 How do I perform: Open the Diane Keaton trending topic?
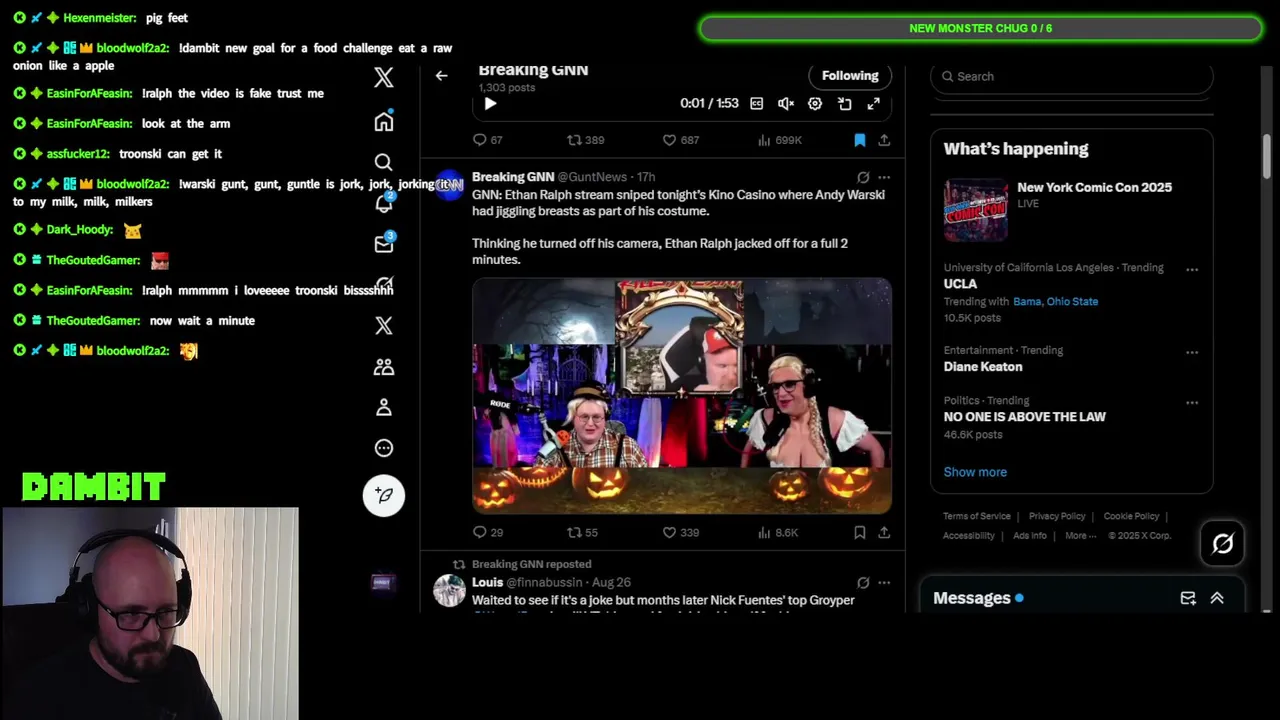(983, 367)
